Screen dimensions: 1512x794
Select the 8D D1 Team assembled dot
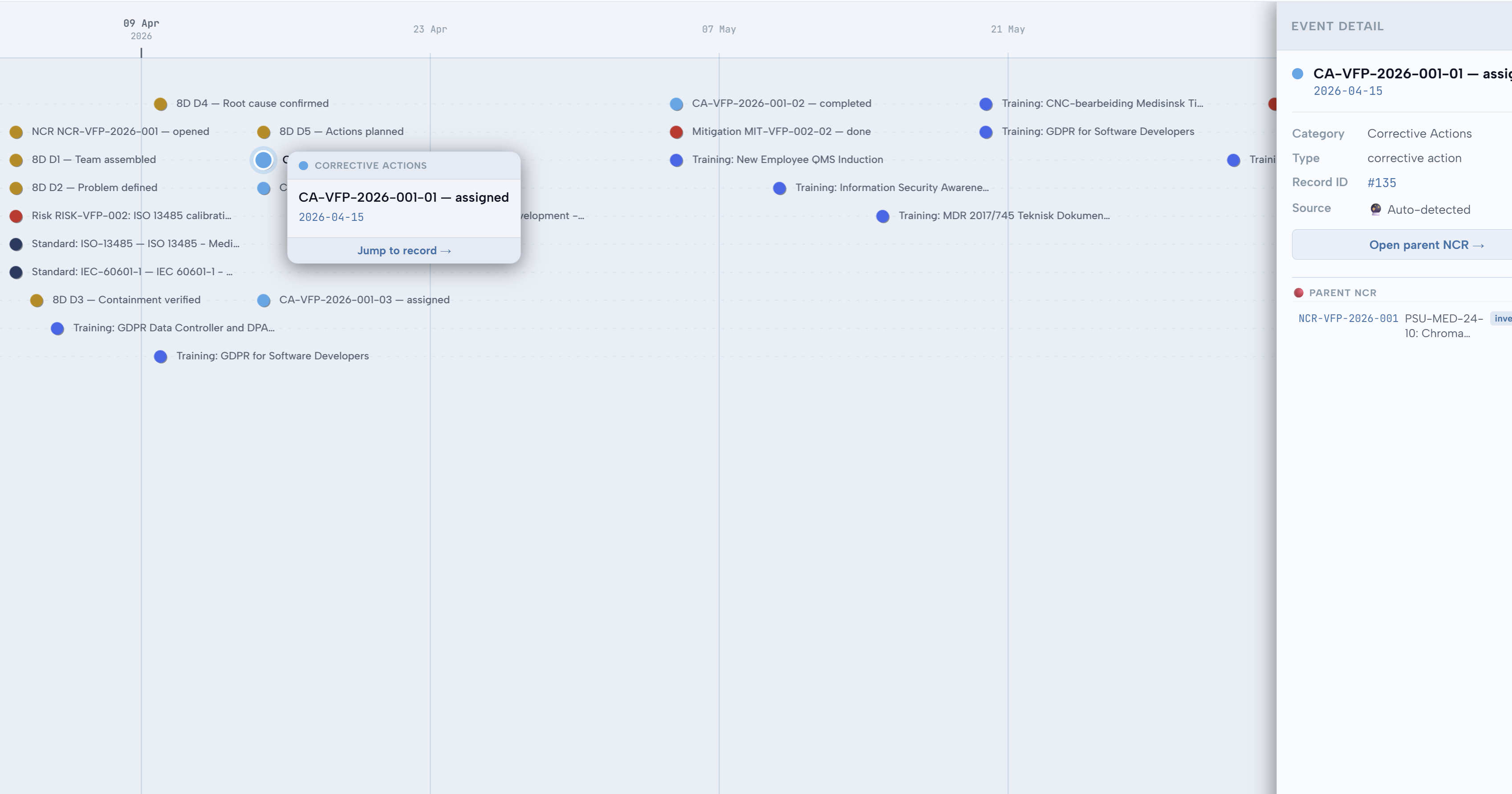point(16,160)
